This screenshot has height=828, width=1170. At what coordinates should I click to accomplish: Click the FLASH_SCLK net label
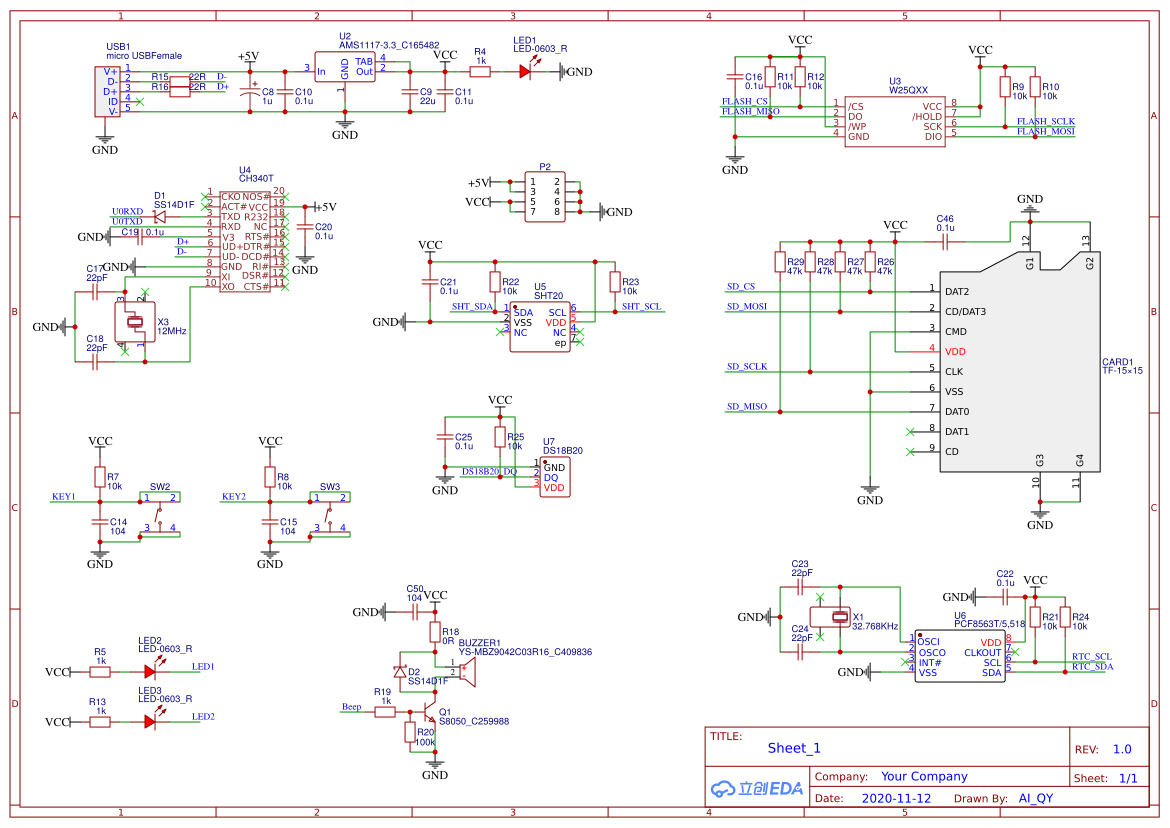coord(1046,122)
